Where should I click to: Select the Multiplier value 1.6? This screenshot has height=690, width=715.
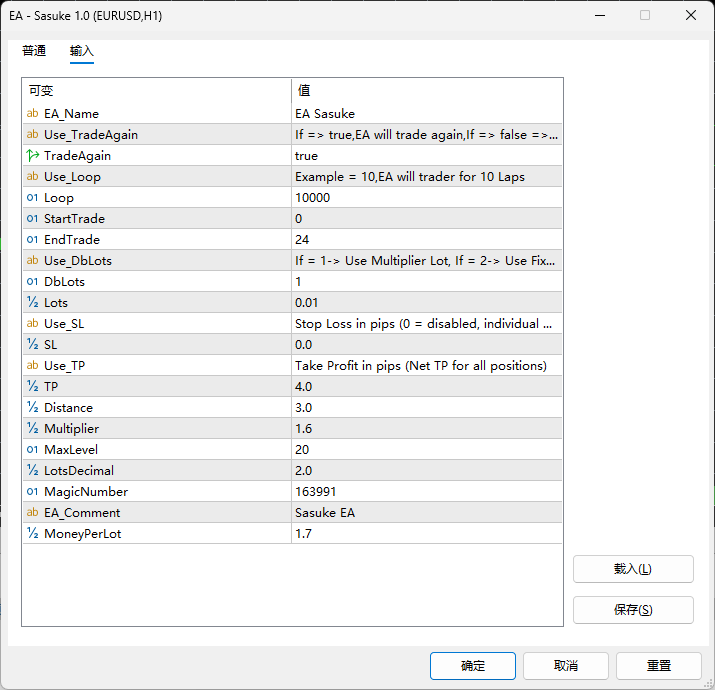(303, 428)
